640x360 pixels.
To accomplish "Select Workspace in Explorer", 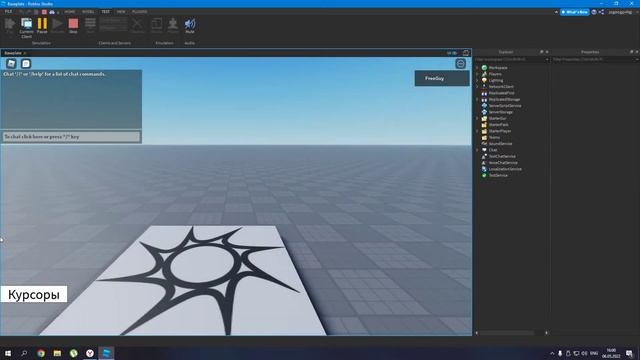I will pos(498,68).
